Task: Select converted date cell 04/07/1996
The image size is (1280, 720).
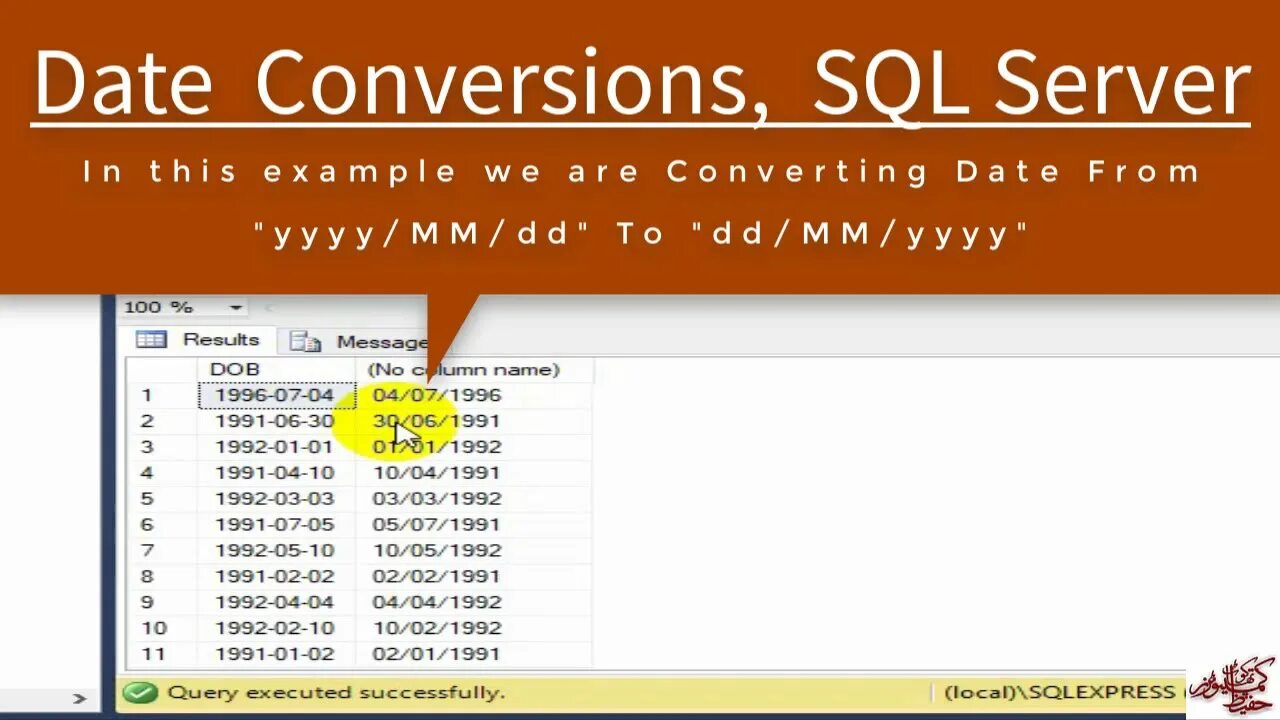Action: tap(474, 395)
